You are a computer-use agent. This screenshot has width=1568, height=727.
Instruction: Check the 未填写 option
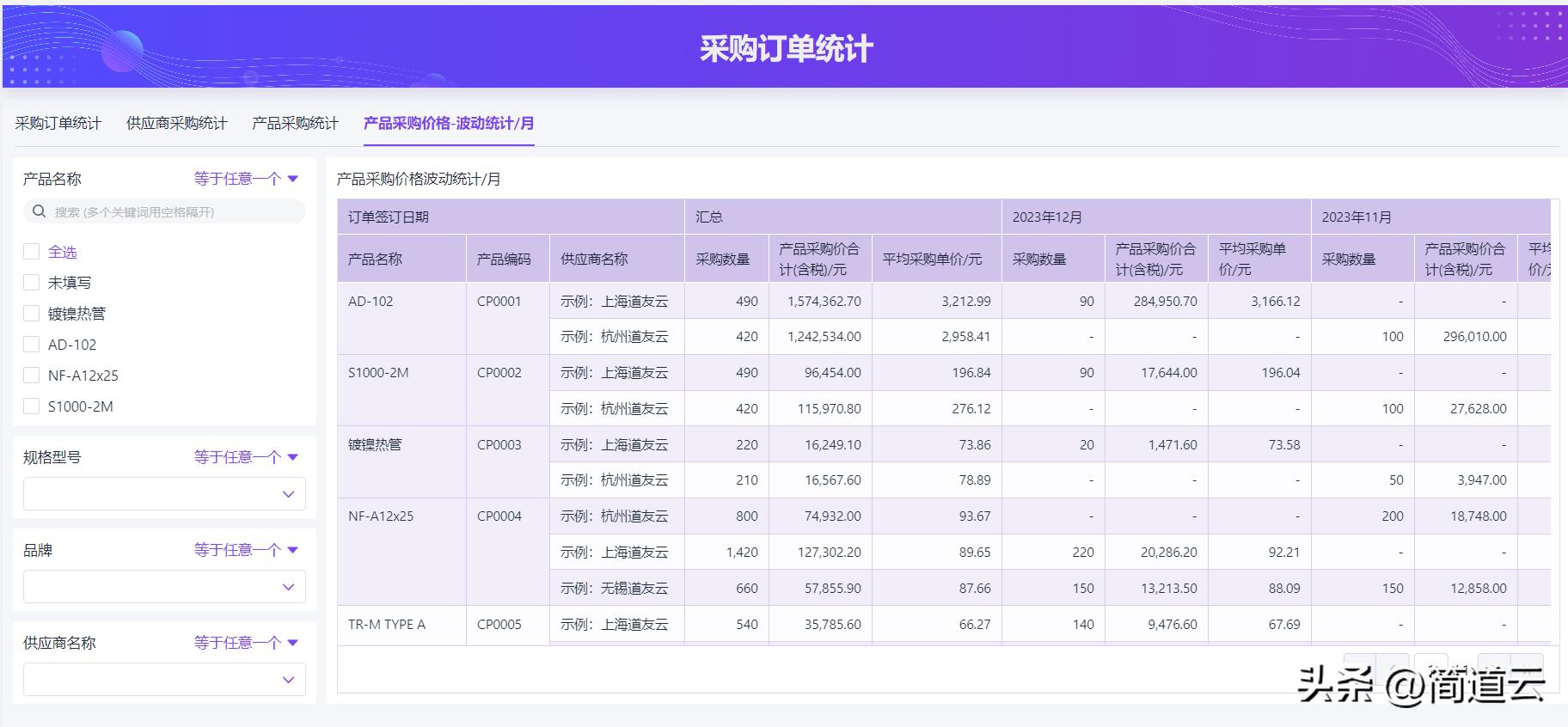point(32,283)
